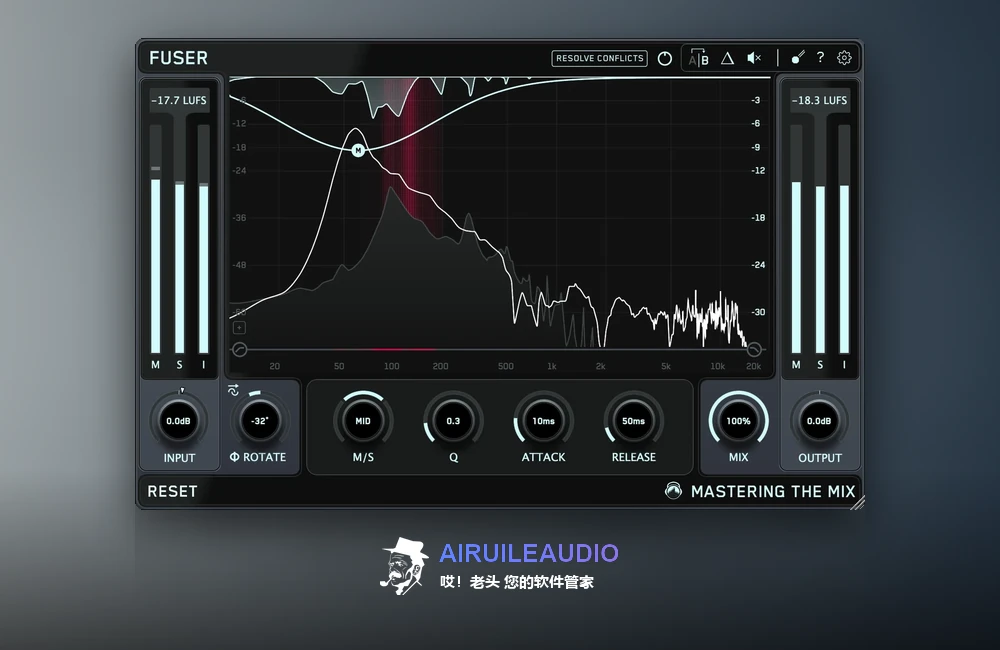This screenshot has width=1000, height=650.
Task: Click the input M meter label
Action: coord(156,365)
